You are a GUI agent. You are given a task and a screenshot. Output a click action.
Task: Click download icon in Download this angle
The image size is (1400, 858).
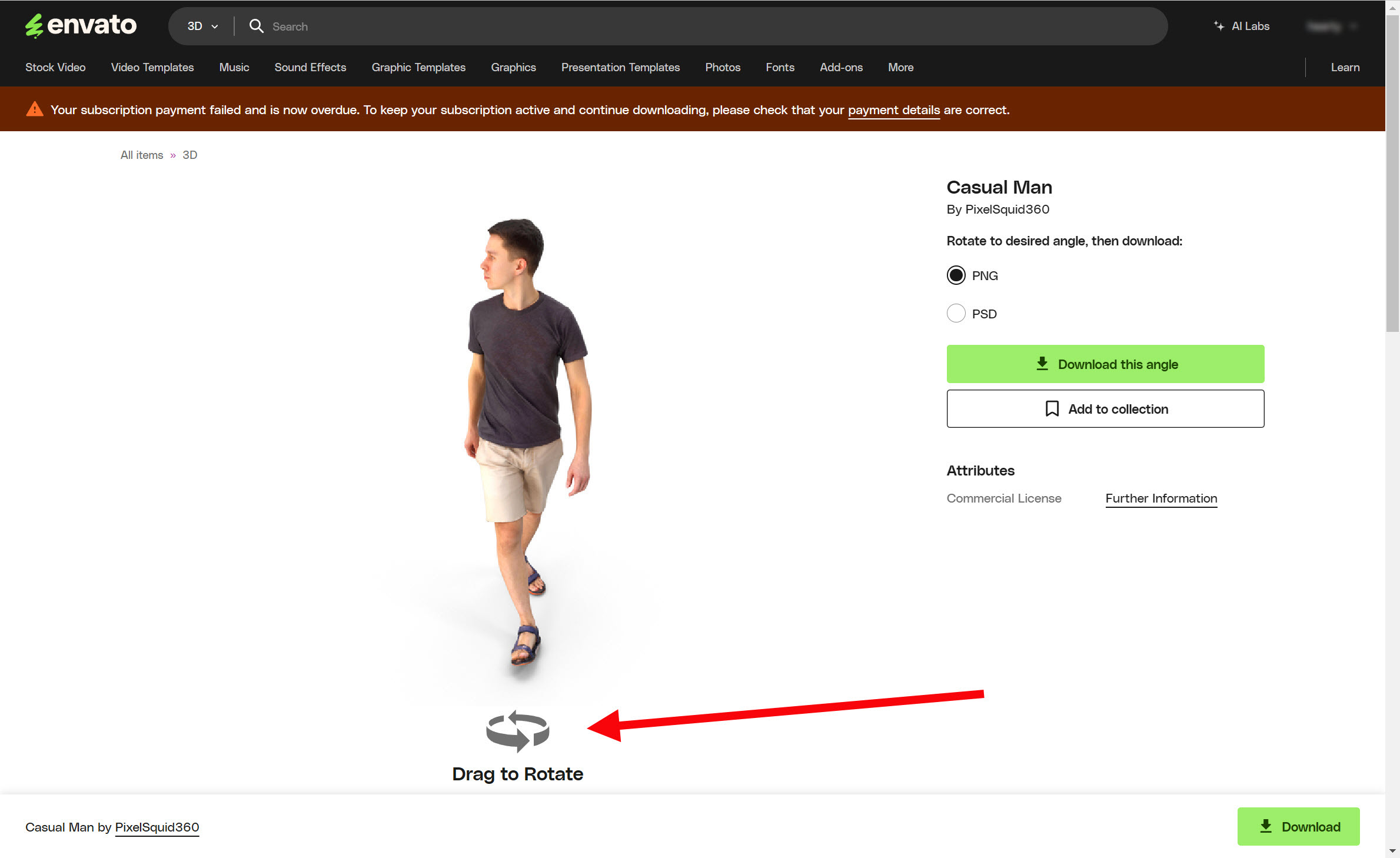pyautogui.click(x=1042, y=364)
